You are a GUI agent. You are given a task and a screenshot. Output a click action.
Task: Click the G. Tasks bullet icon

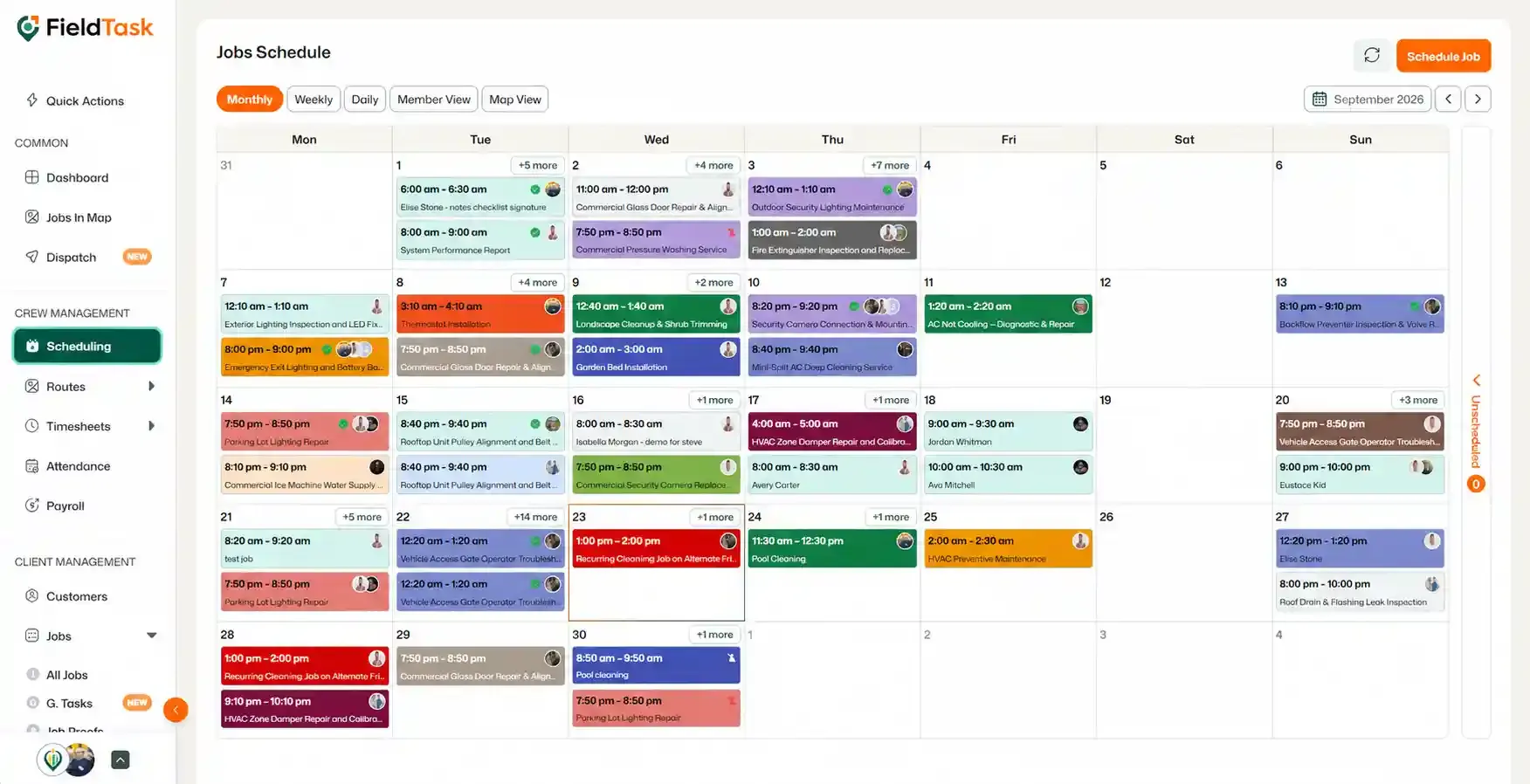click(x=32, y=703)
